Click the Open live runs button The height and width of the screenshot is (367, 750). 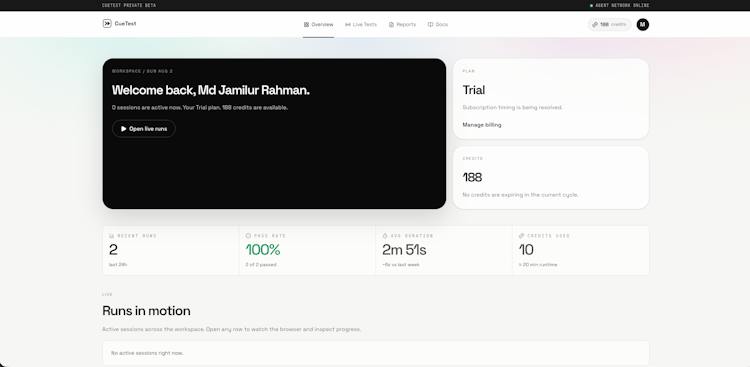click(144, 129)
